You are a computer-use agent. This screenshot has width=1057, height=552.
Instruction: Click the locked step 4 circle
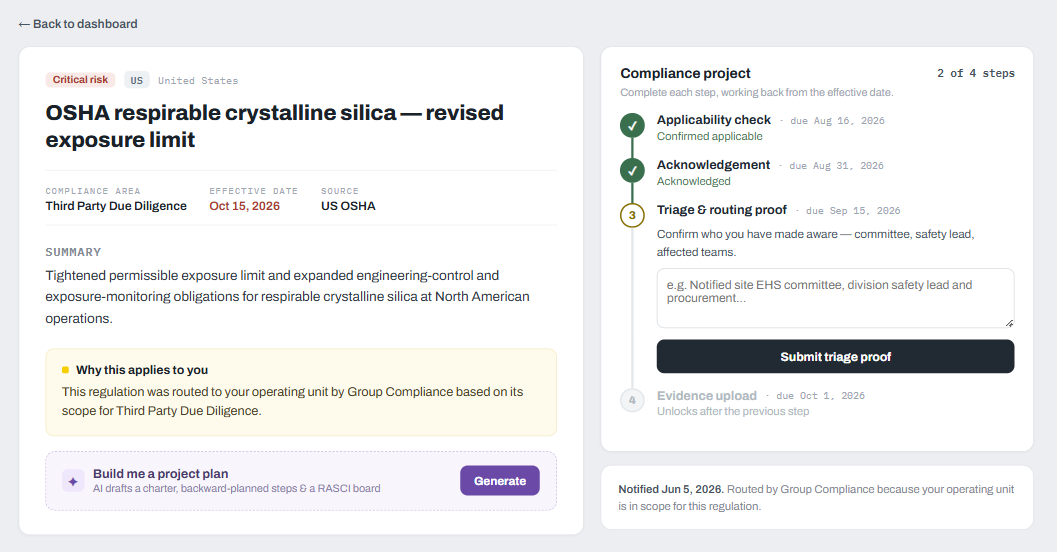tap(632, 400)
